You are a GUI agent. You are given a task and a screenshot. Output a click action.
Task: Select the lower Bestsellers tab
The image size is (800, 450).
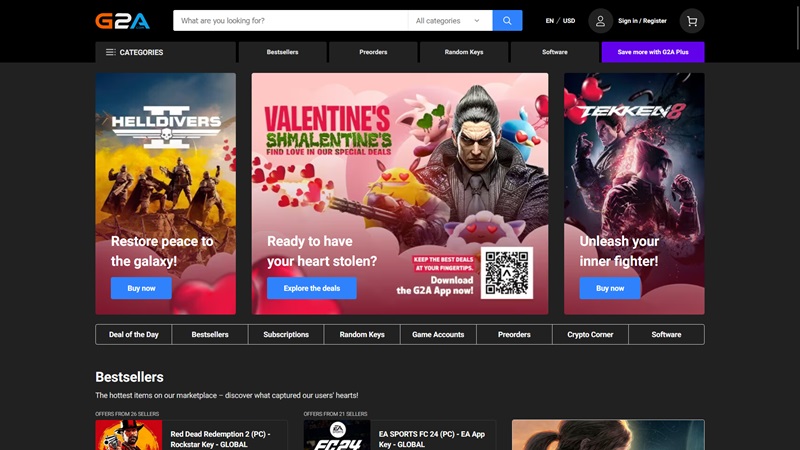point(210,335)
